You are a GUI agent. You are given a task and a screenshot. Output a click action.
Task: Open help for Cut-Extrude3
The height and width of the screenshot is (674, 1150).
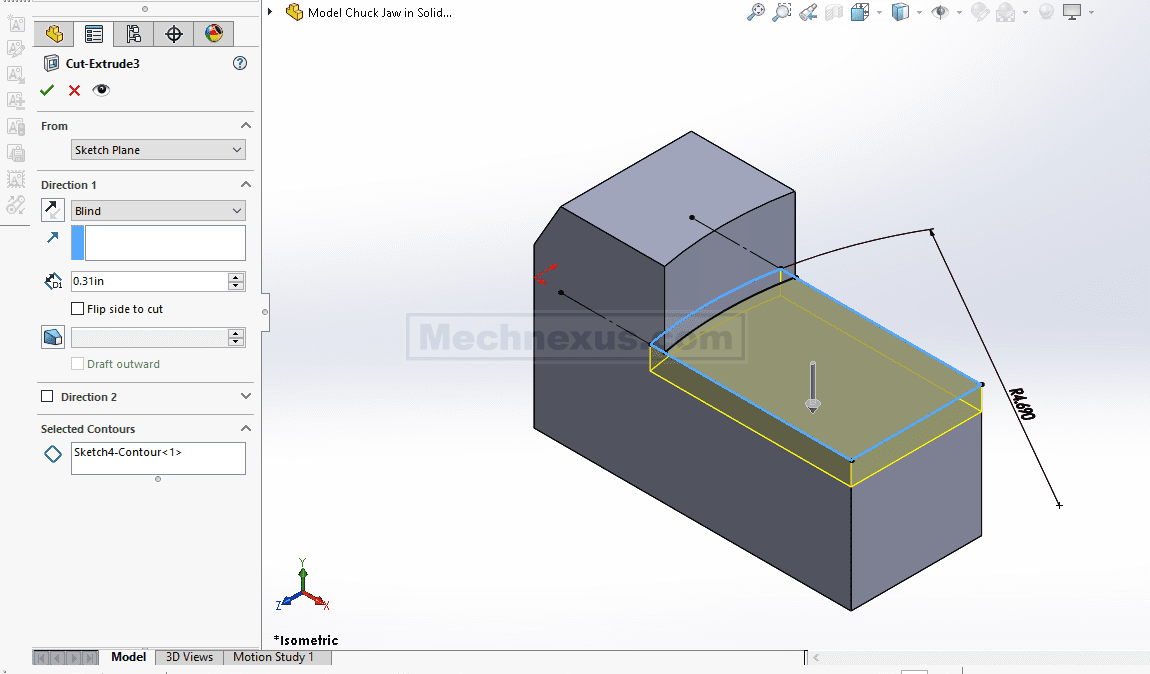pos(240,63)
